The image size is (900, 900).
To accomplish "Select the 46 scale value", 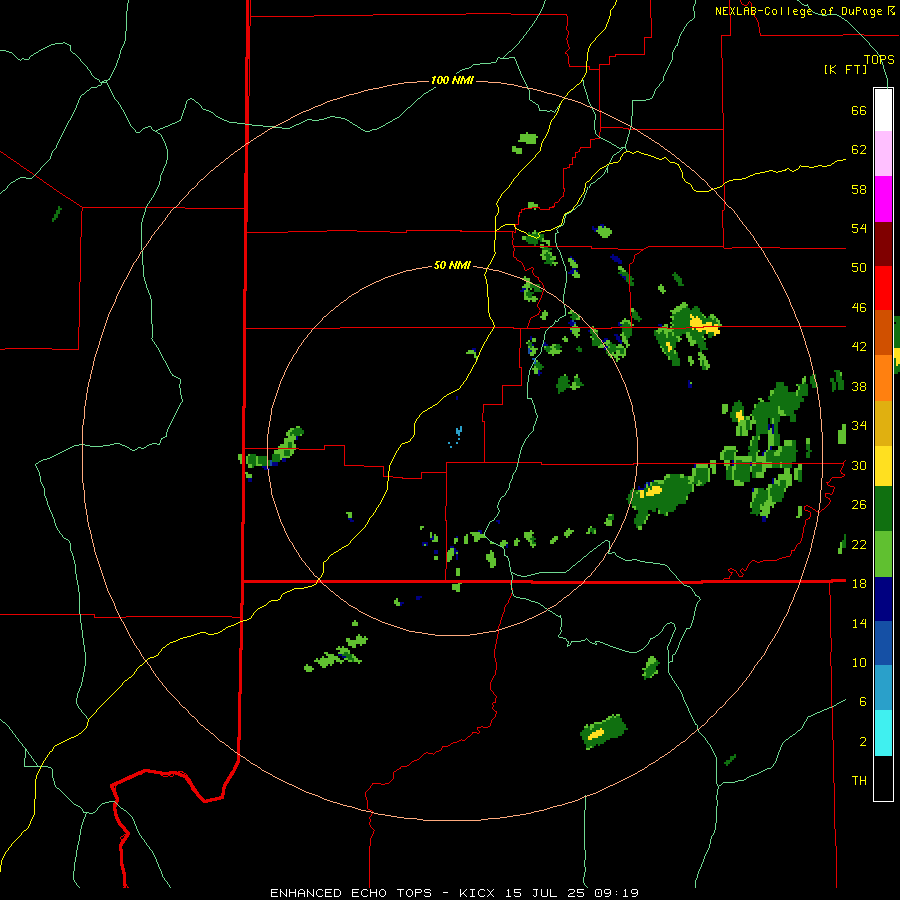I will click(859, 308).
